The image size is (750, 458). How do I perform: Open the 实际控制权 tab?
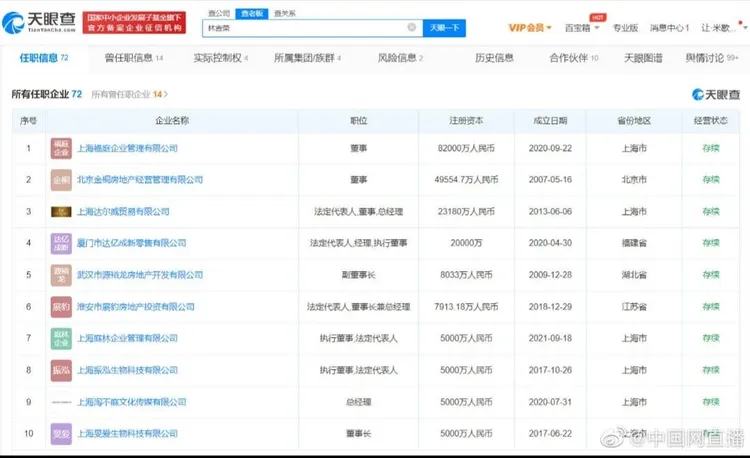click(221, 58)
